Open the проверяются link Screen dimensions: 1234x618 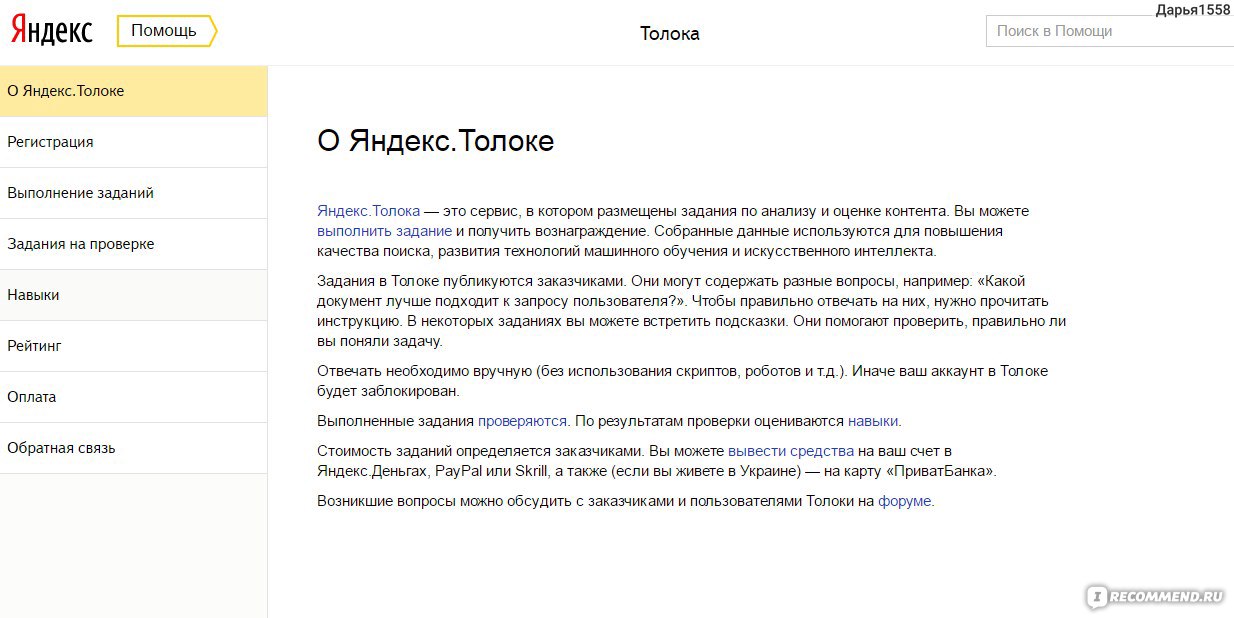tap(522, 421)
